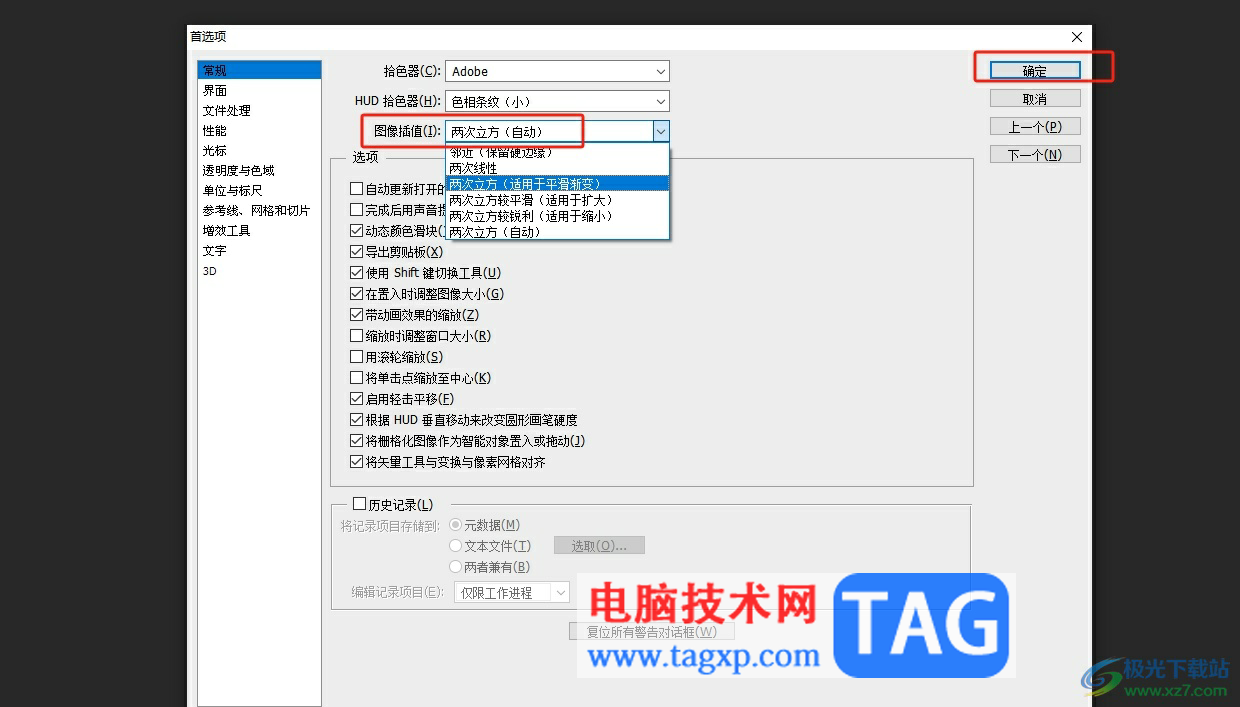Toggle 自动更新打开的 checkbox
This screenshot has width=1240, height=707.
click(x=356, y=189)
